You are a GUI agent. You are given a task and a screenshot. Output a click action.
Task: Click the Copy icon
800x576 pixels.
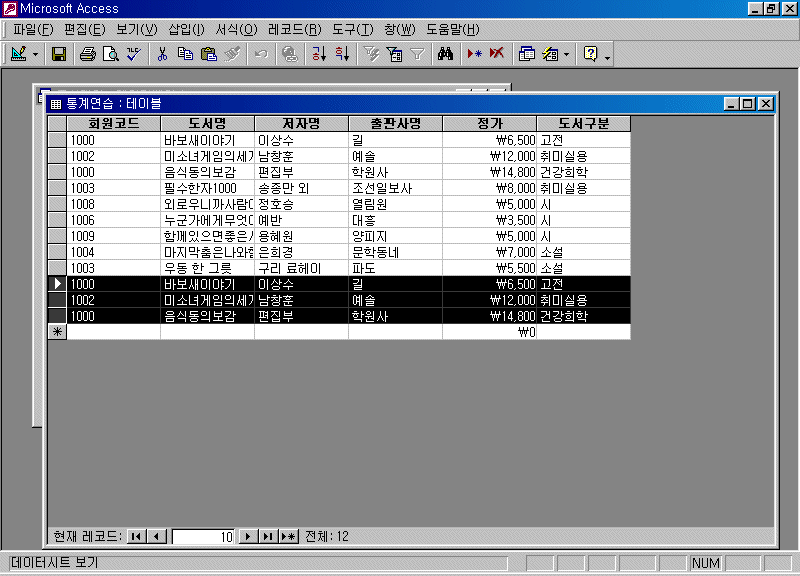185,54
